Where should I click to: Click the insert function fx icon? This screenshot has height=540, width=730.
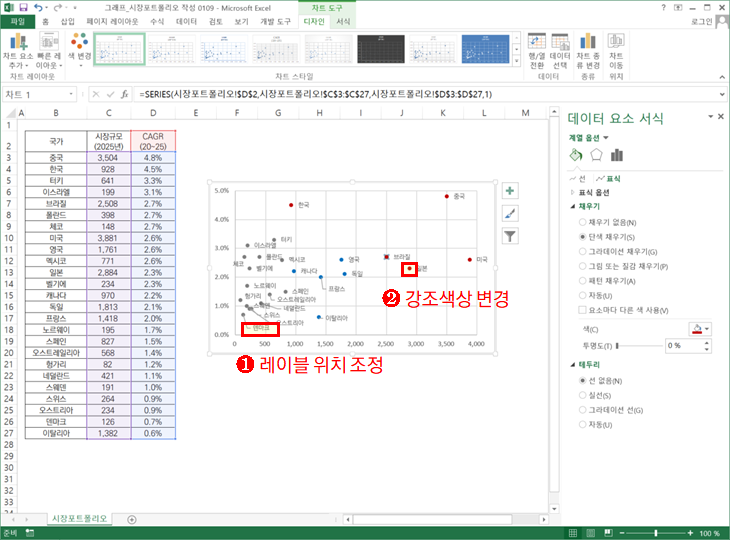(x=124, y=94)
